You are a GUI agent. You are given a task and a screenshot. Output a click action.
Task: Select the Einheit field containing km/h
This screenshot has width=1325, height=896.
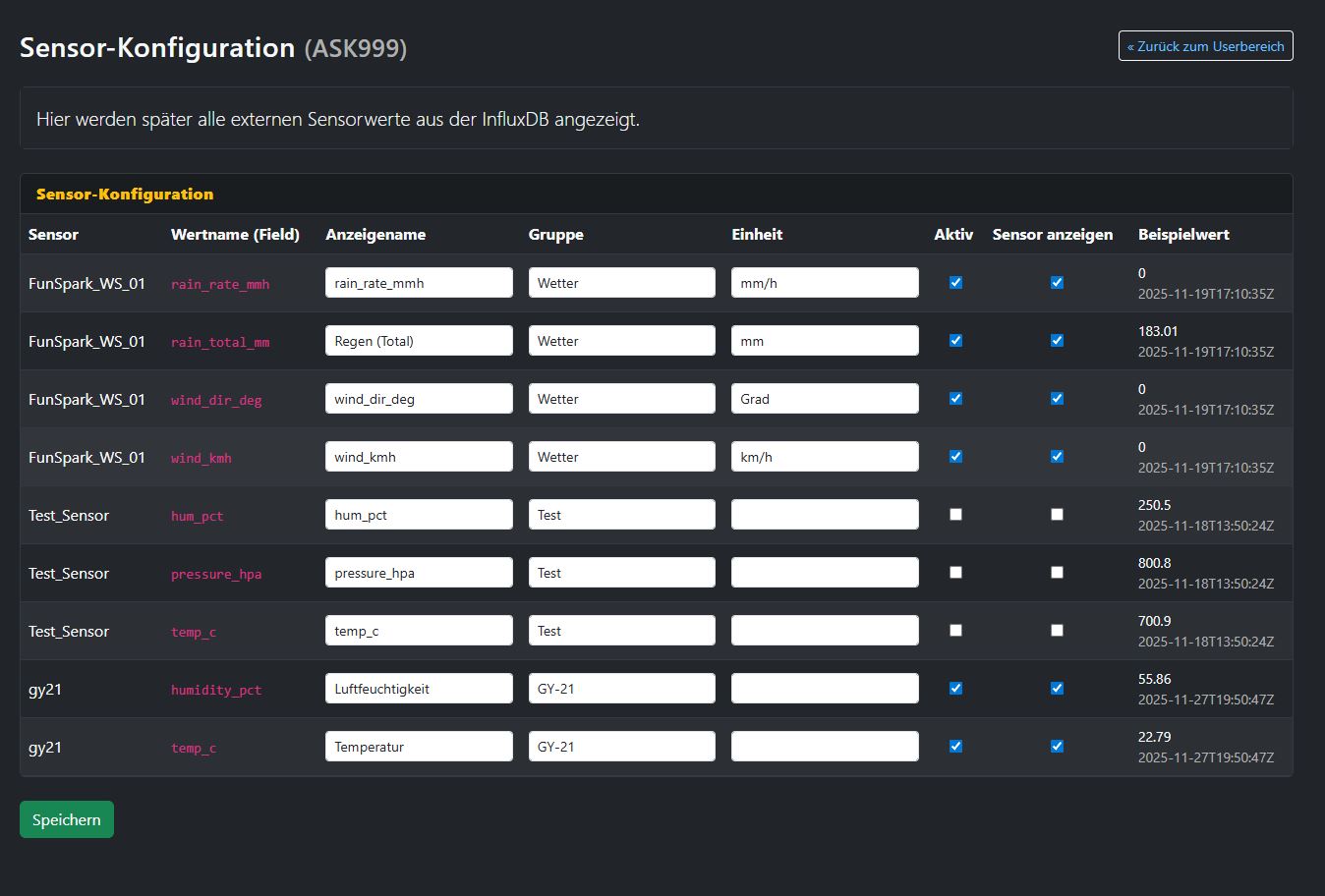point(825,457)
